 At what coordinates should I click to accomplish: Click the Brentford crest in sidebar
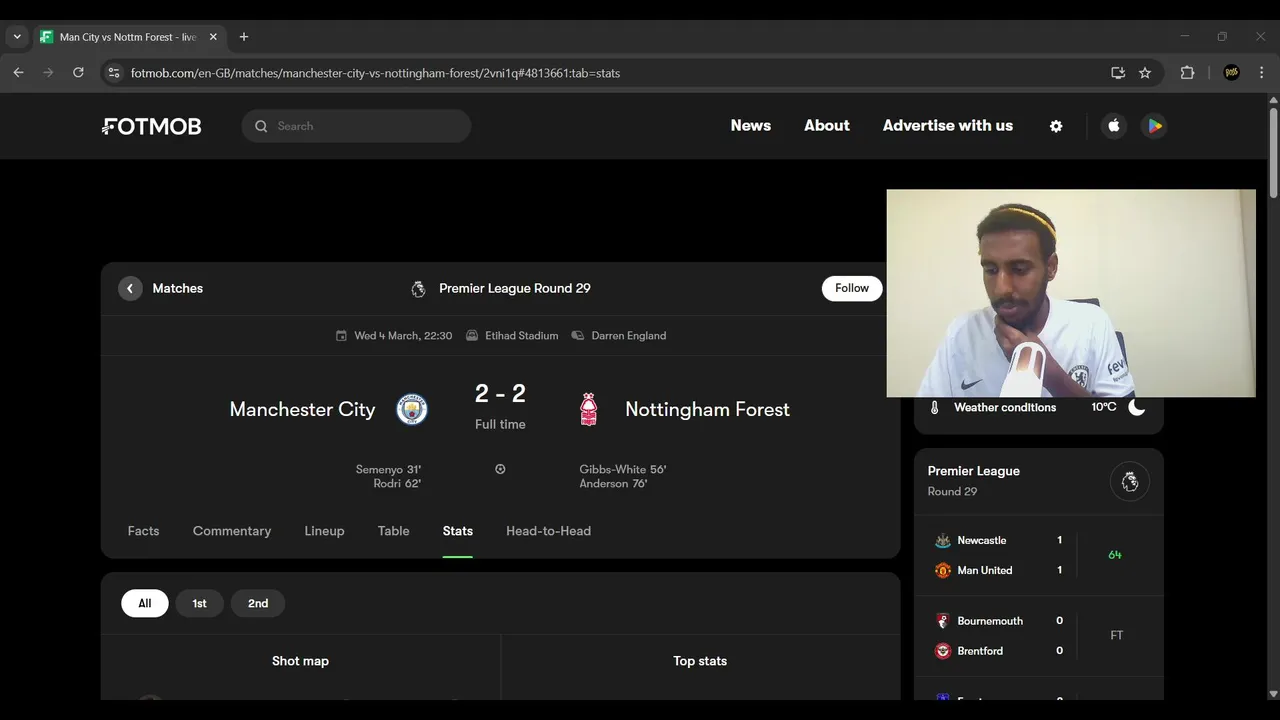click(942, 651)
